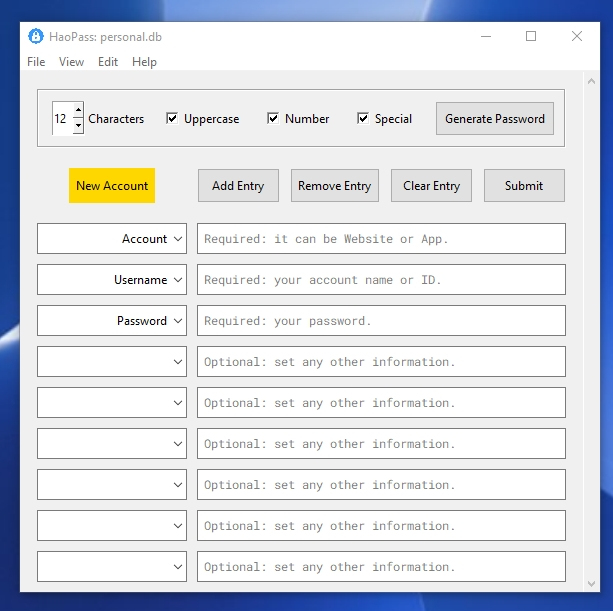Open the Username field type dropdown
The width and height of the screenshot is (613, 611).
pyautogui.click(x=178, y=280)
